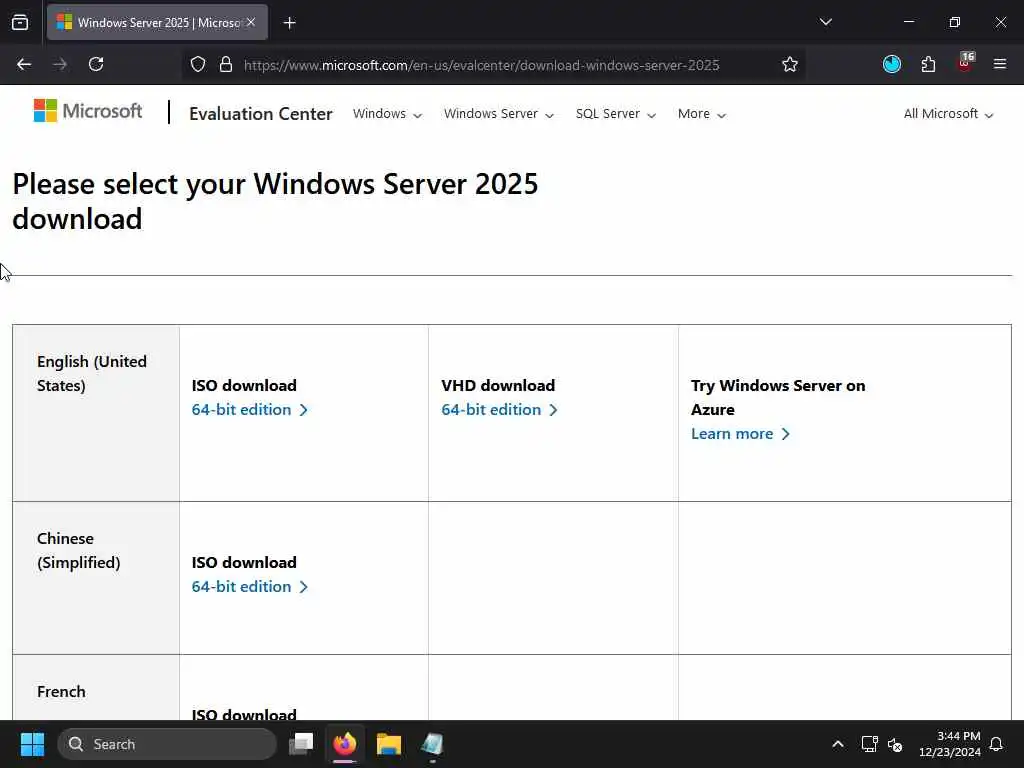Expand the All Microsoft menu

[x=948, y=114]
